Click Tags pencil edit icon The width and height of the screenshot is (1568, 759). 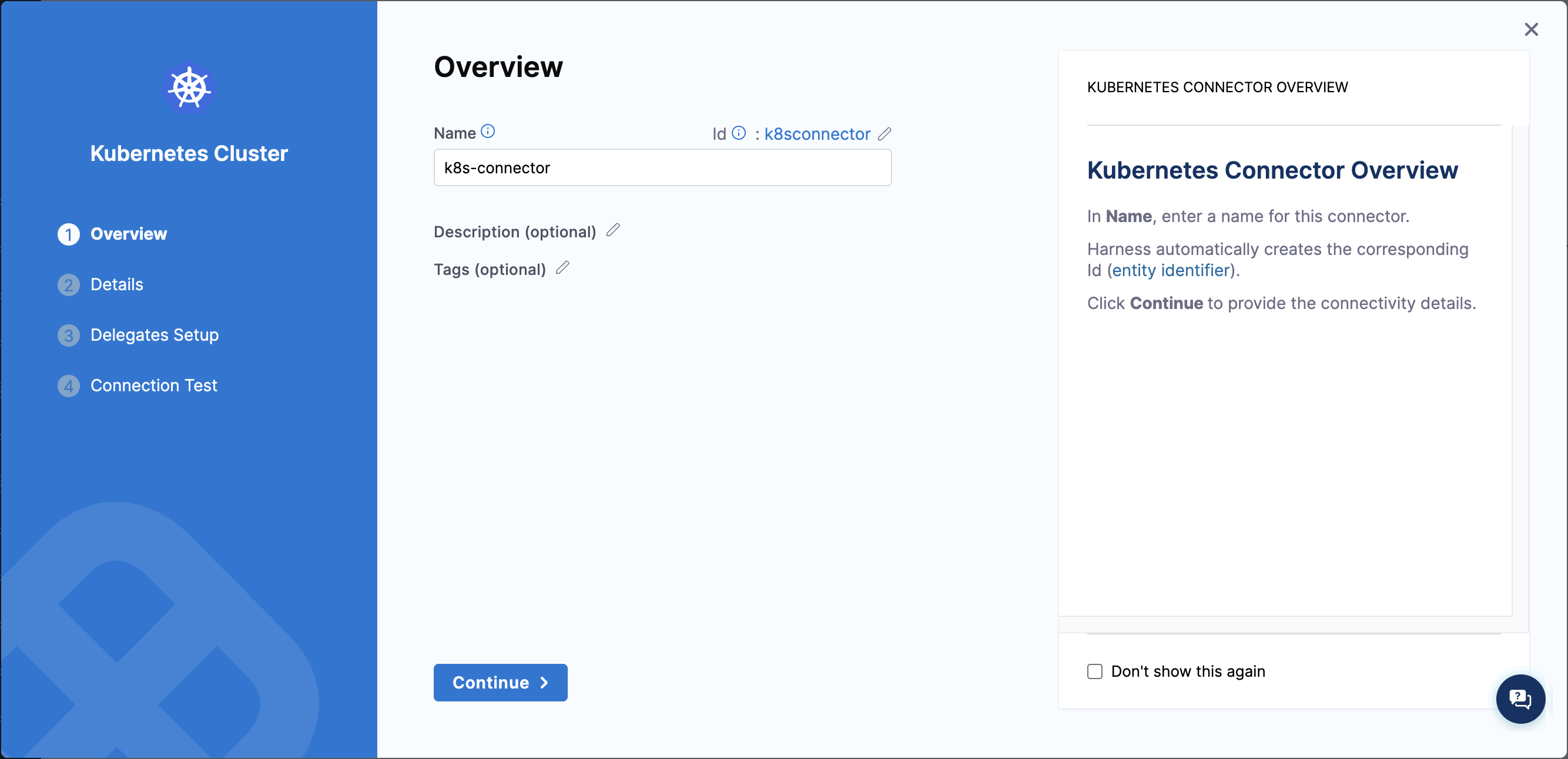(x=562, y=268)
